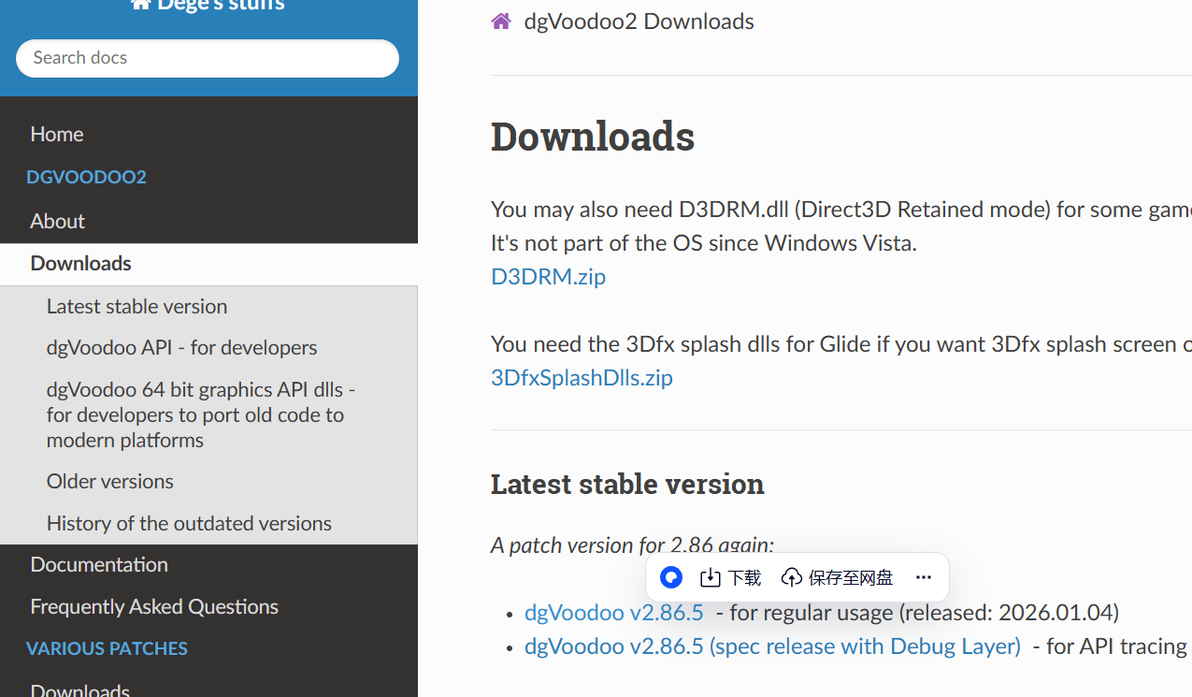
Task: Focus the Search docs input field
Action: point(208,59)
